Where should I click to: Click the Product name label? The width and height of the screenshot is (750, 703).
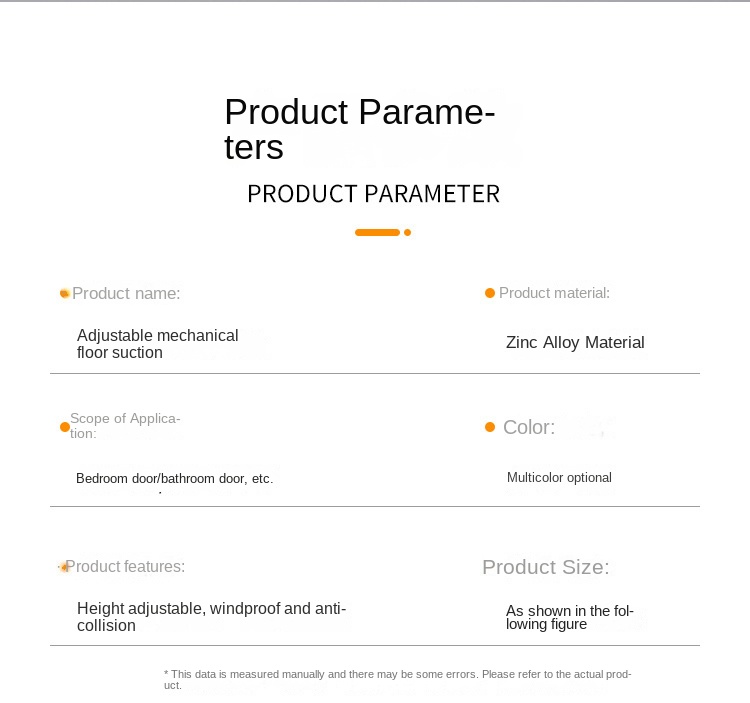126,293
